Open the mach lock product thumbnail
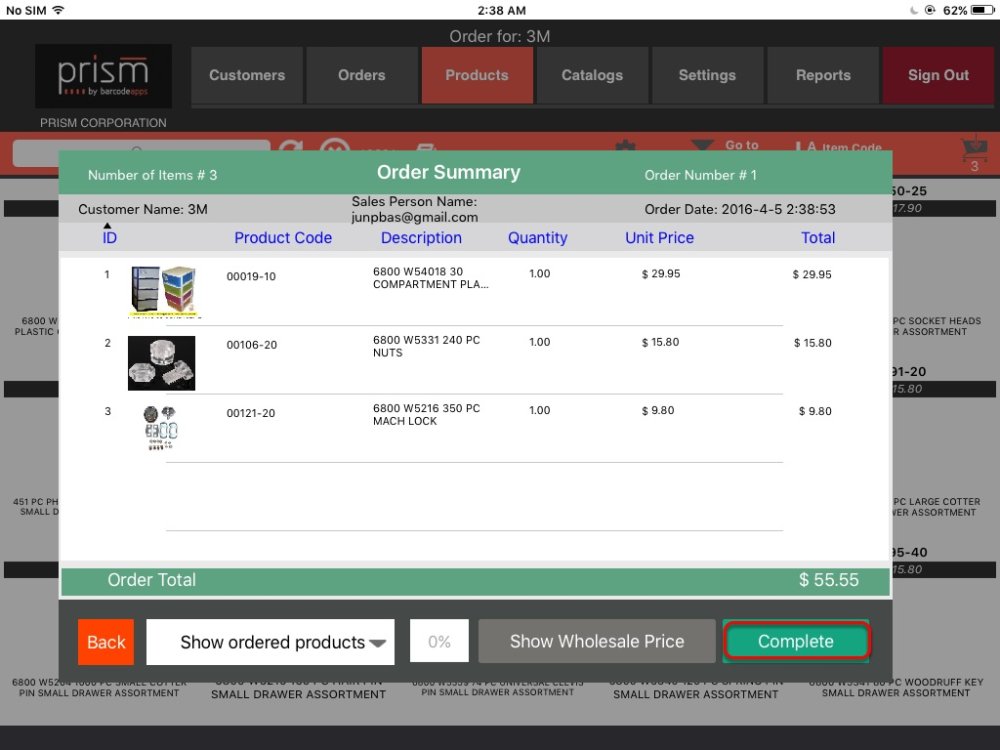 click(x=161, y=428)
